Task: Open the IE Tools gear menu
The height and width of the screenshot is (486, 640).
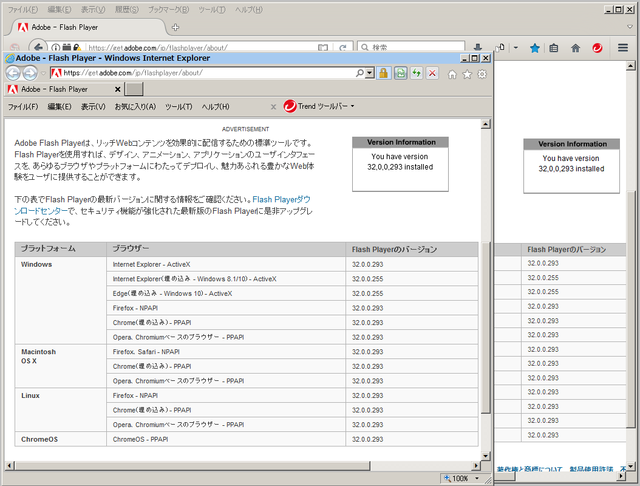Action: [x=482, y=74]
